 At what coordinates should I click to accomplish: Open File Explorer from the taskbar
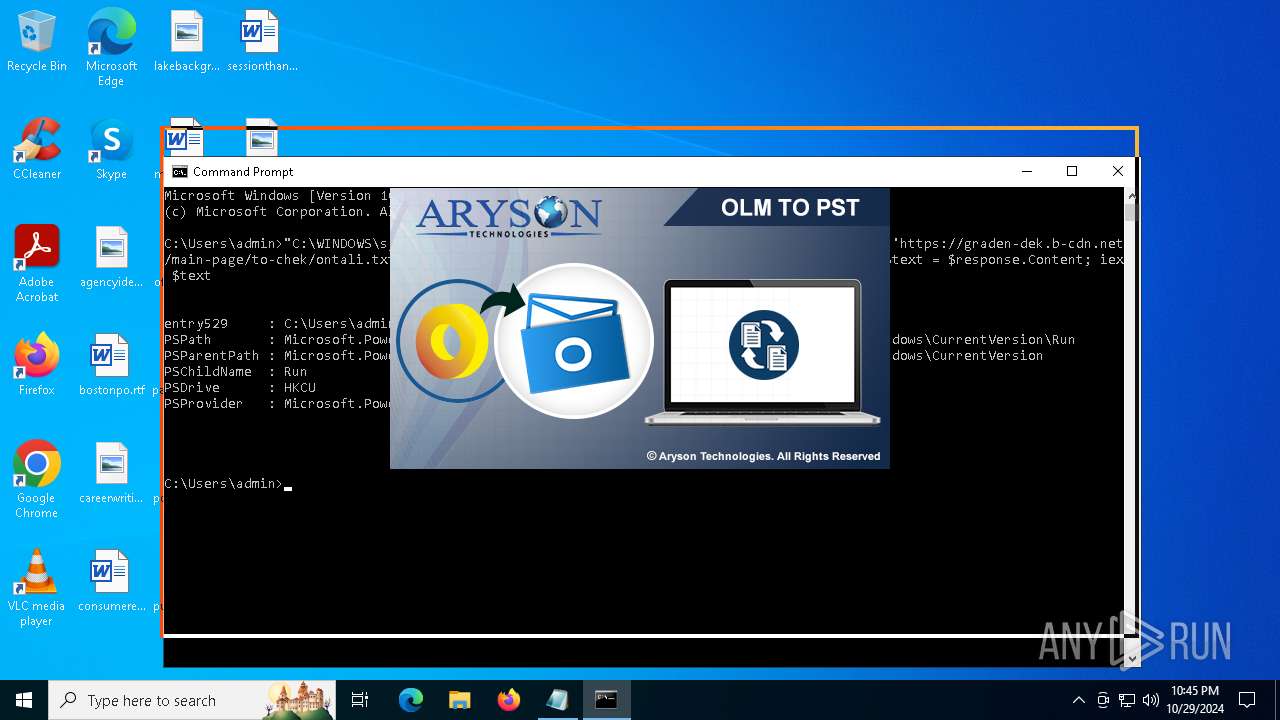coord(459,700)
